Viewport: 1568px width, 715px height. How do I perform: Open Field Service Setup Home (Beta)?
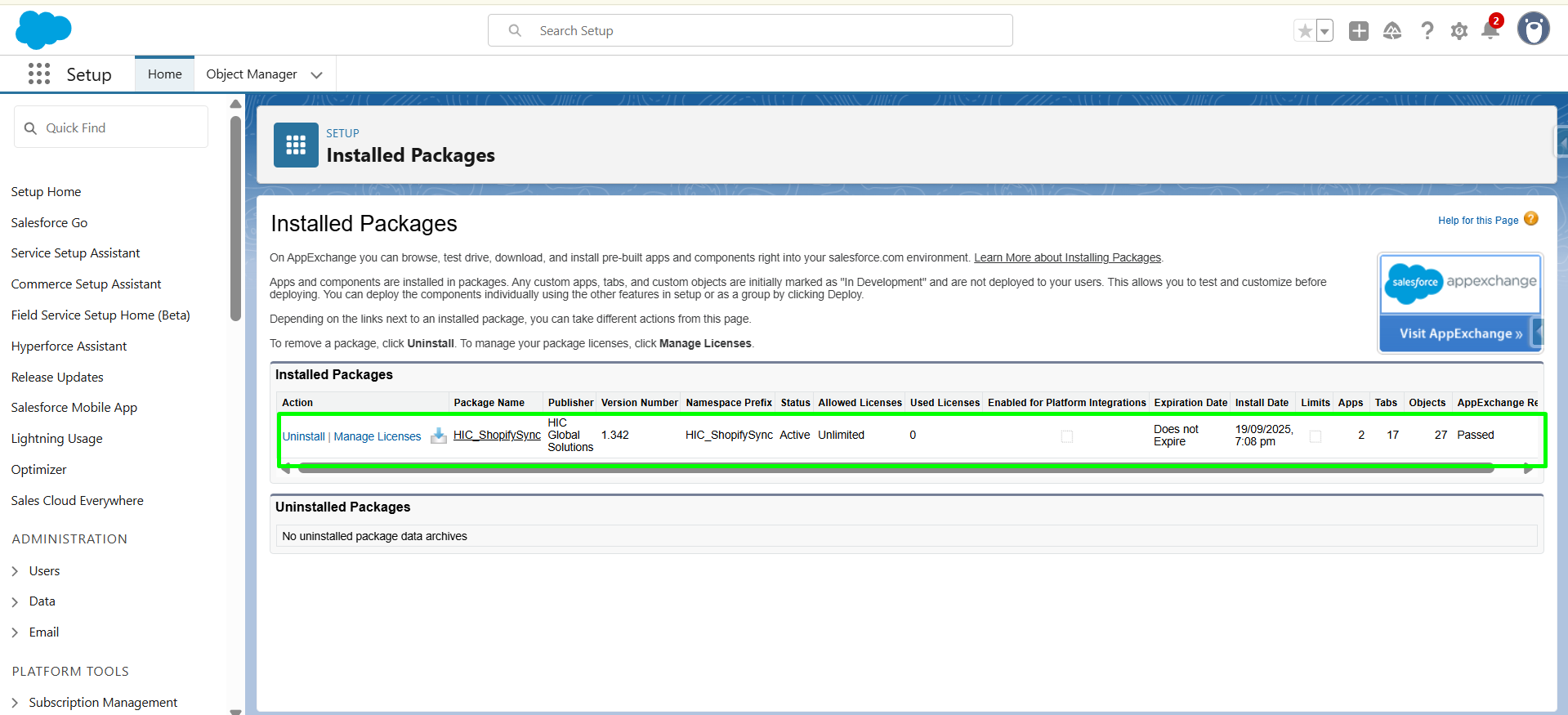point(101,315)
